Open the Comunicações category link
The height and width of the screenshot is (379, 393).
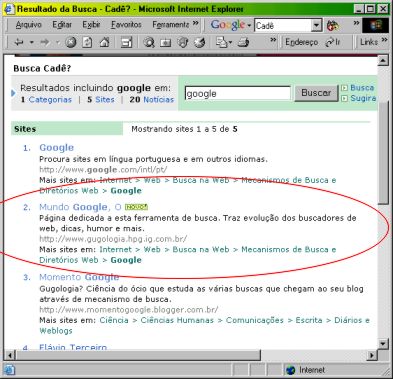pos(255,320)
